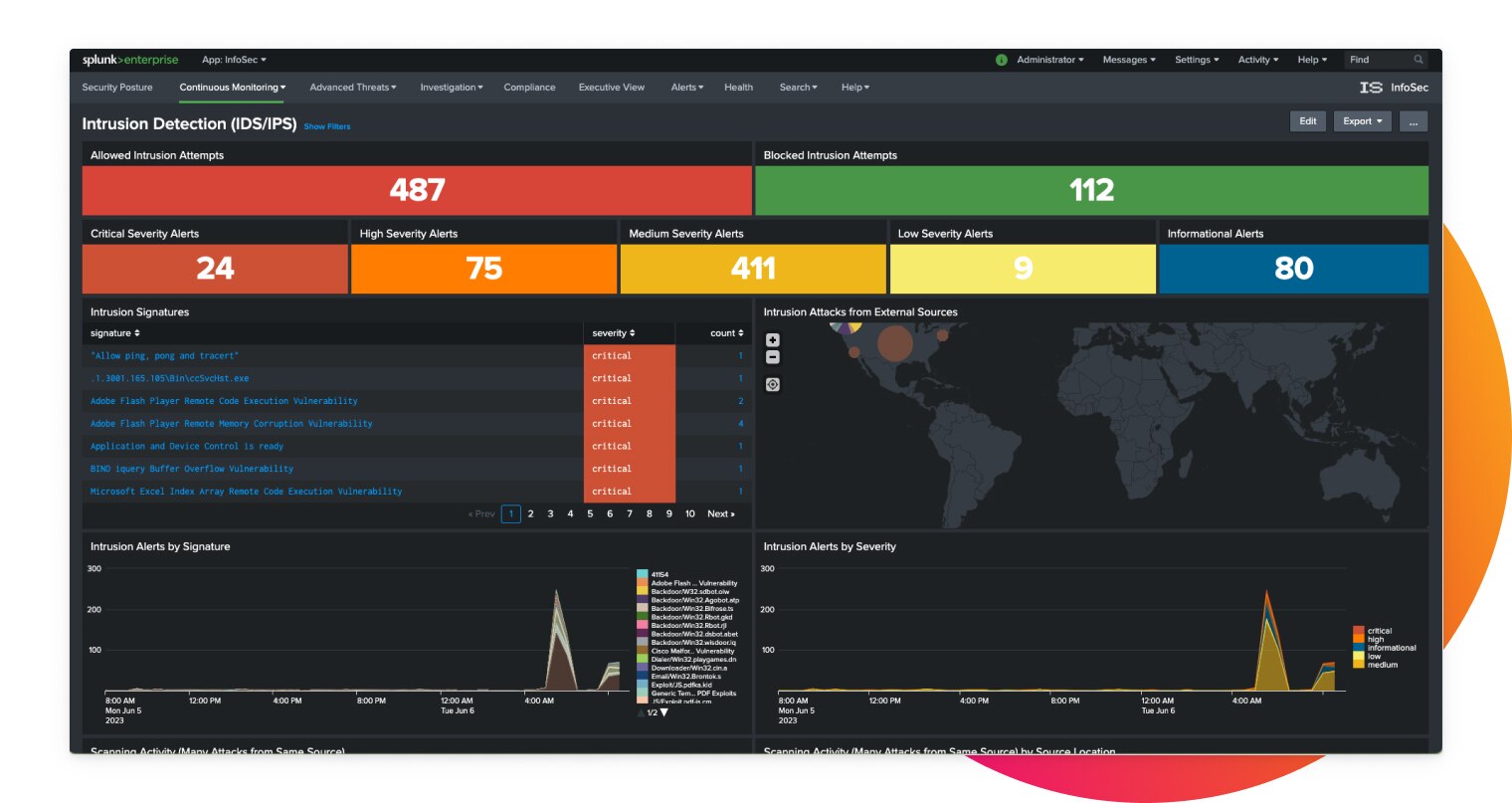Viewport: 1512px width, 803px height.
Task: Zoom out on the intrusion attacks map
Action: tap(772, 356)
